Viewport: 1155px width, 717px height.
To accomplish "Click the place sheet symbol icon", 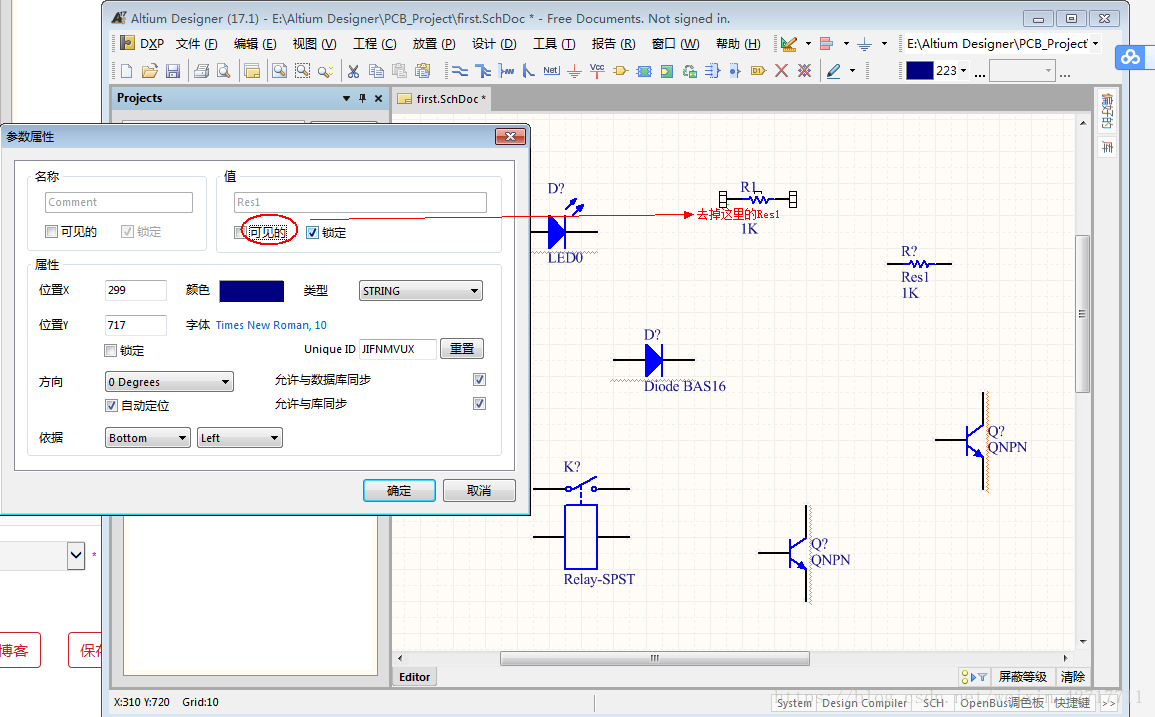I will [x=643, y=71].
